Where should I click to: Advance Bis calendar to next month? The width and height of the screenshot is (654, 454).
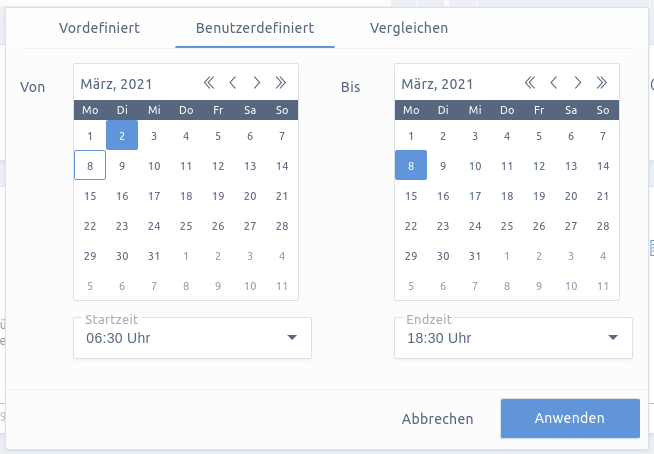(x=578, y=83)
